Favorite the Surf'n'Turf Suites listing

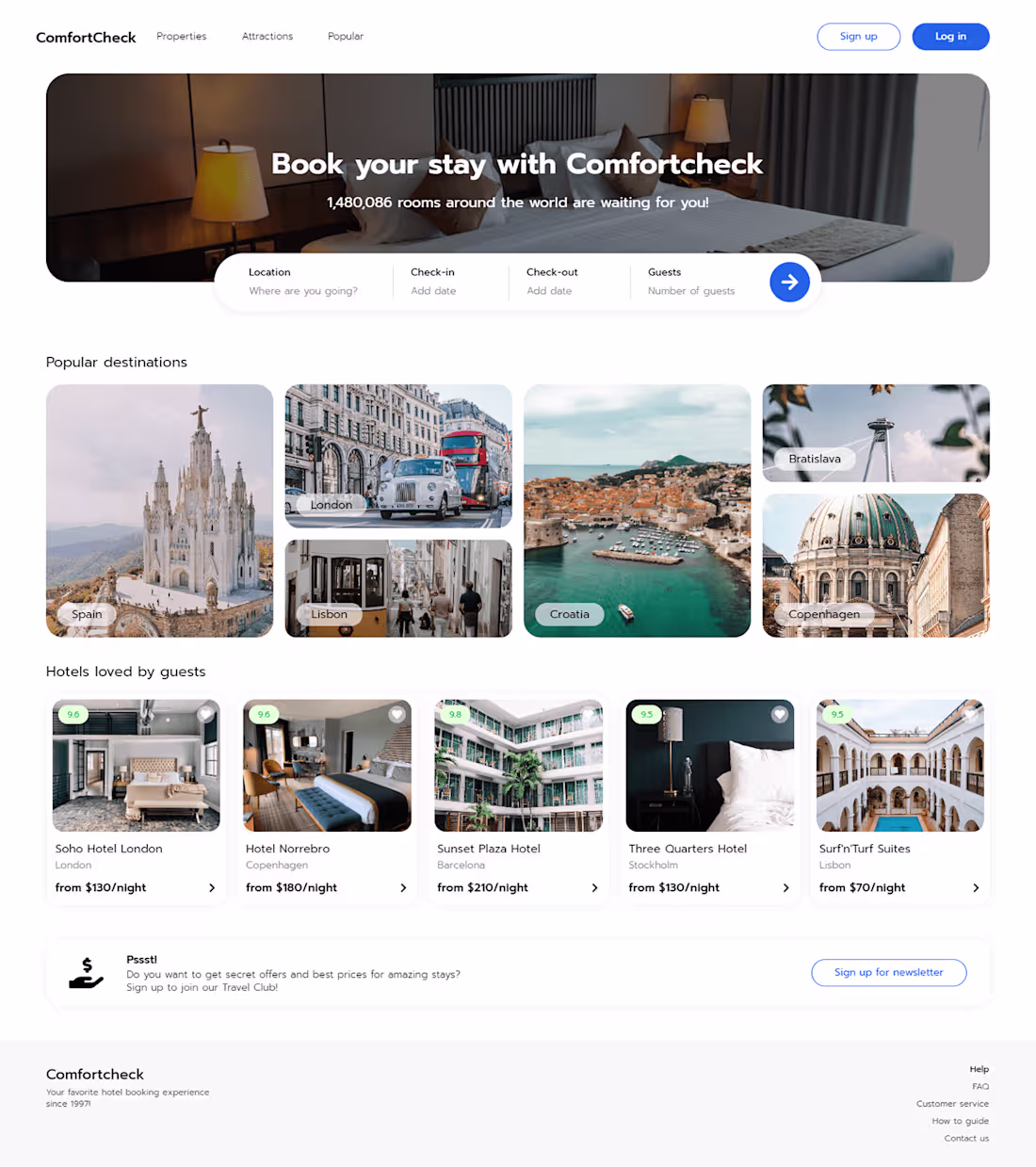point(970,714)
